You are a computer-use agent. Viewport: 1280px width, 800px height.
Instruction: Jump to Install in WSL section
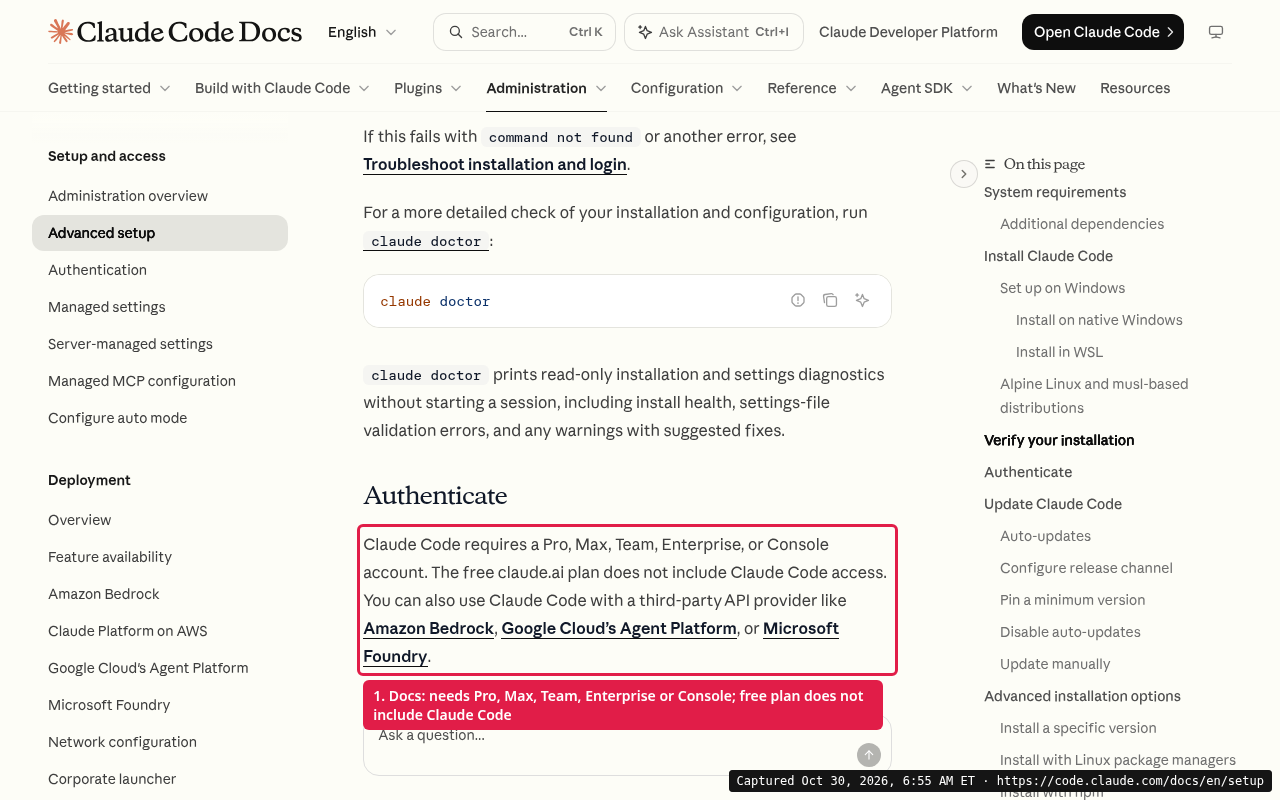tap(1059, 352)
